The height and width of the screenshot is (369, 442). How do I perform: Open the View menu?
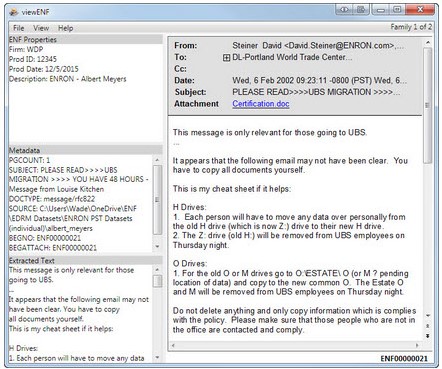point(41,28)
